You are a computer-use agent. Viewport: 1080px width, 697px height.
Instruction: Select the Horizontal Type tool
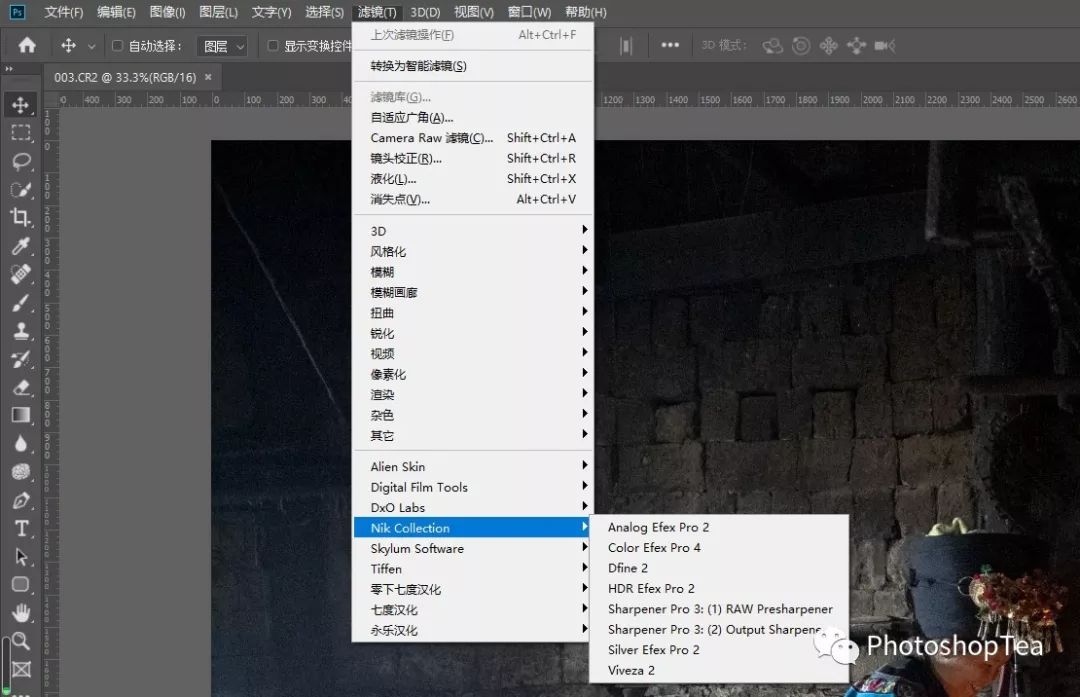[x=21, y=528]
